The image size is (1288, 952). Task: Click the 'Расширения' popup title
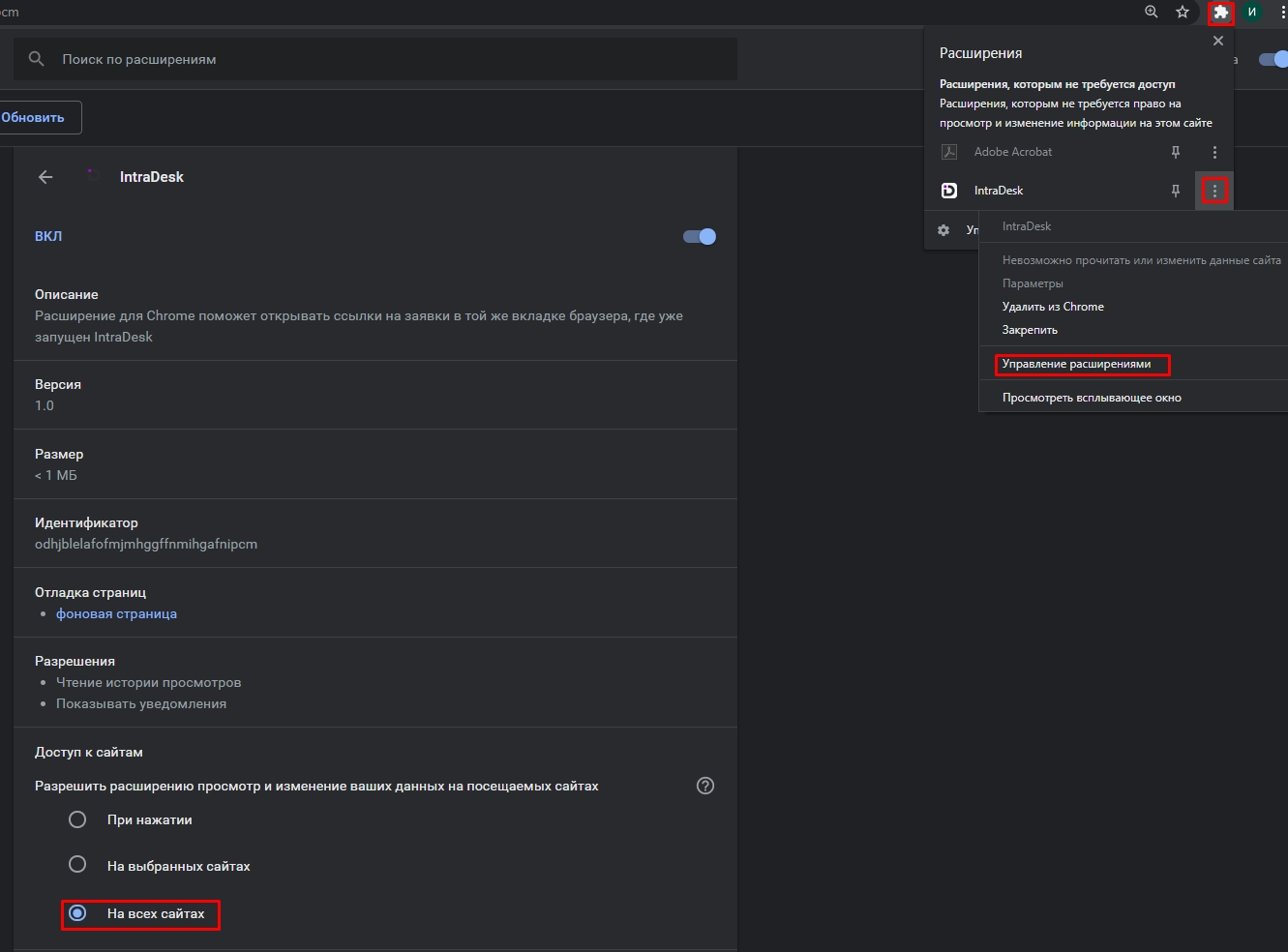[980, 53]
